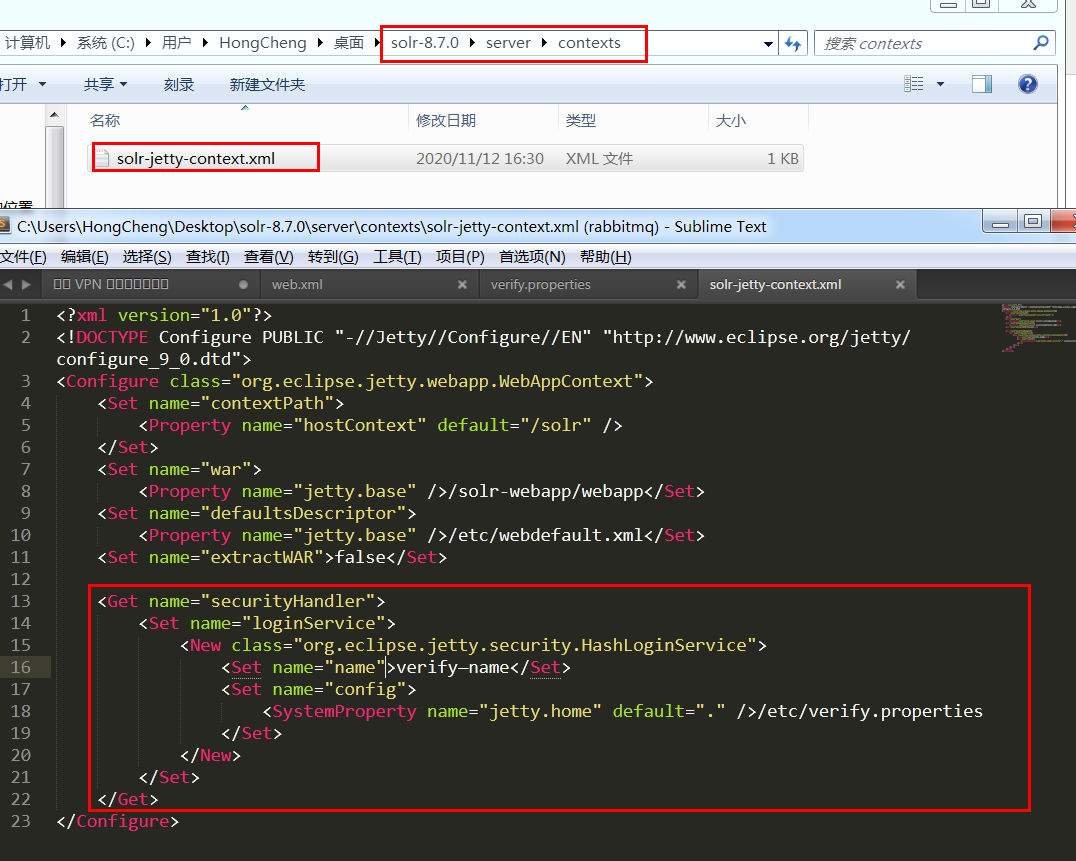Screen dimensions: 1076x861
Task: Click the right tab scroll arrow in Sublime
Action: coord(26,284)
